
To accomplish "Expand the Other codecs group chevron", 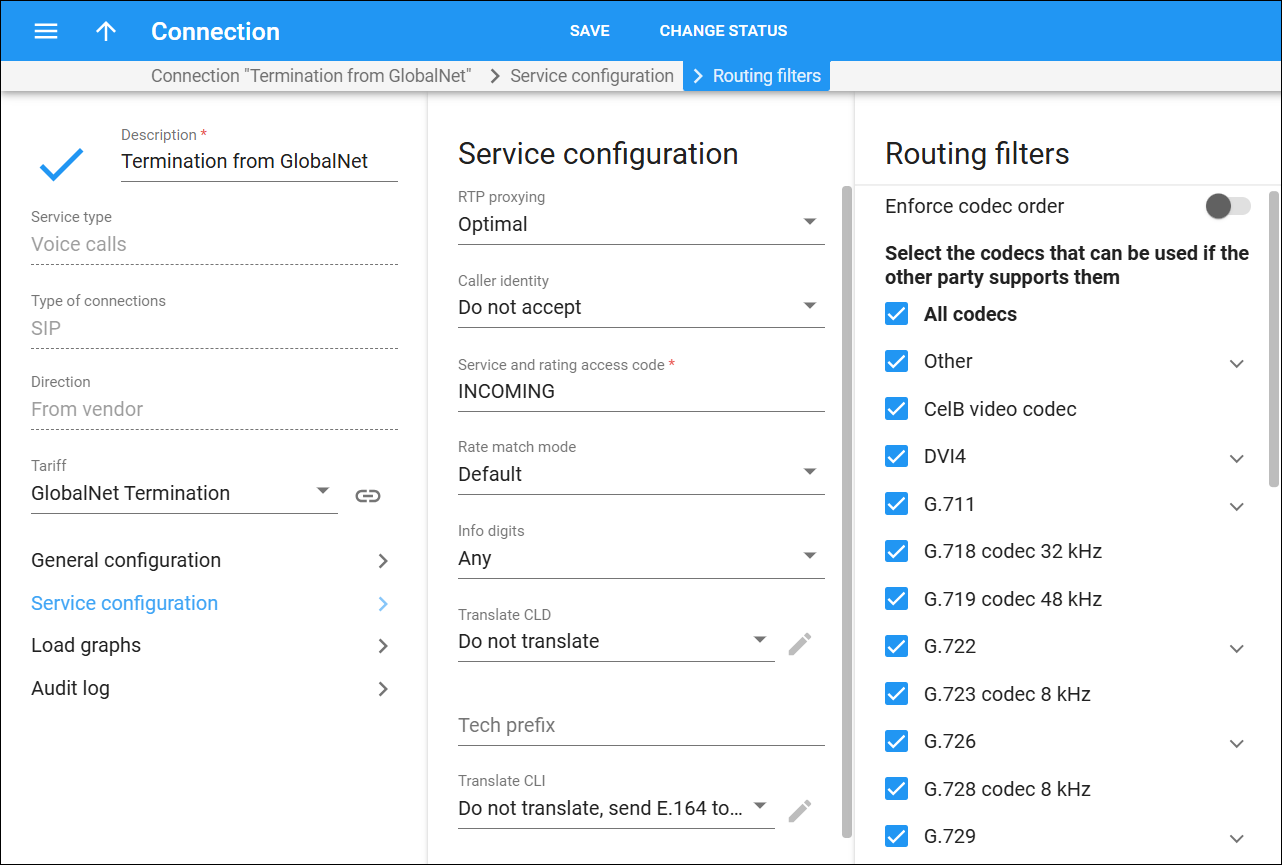I will (x=1237, y=363).
